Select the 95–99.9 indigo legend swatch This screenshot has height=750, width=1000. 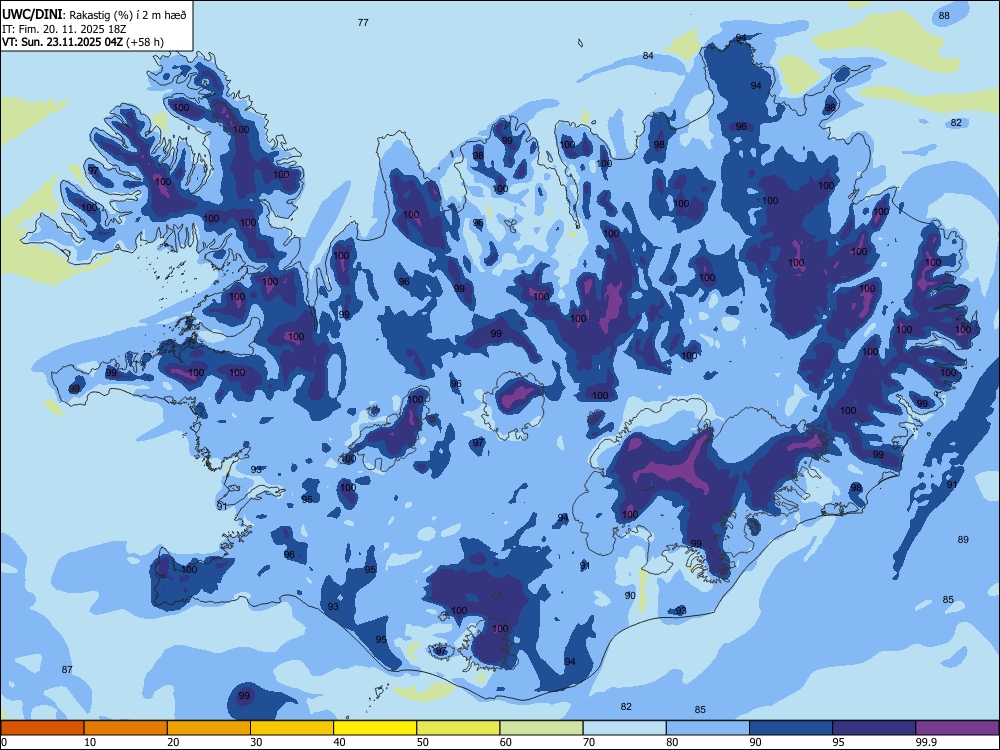pos(874,728)
